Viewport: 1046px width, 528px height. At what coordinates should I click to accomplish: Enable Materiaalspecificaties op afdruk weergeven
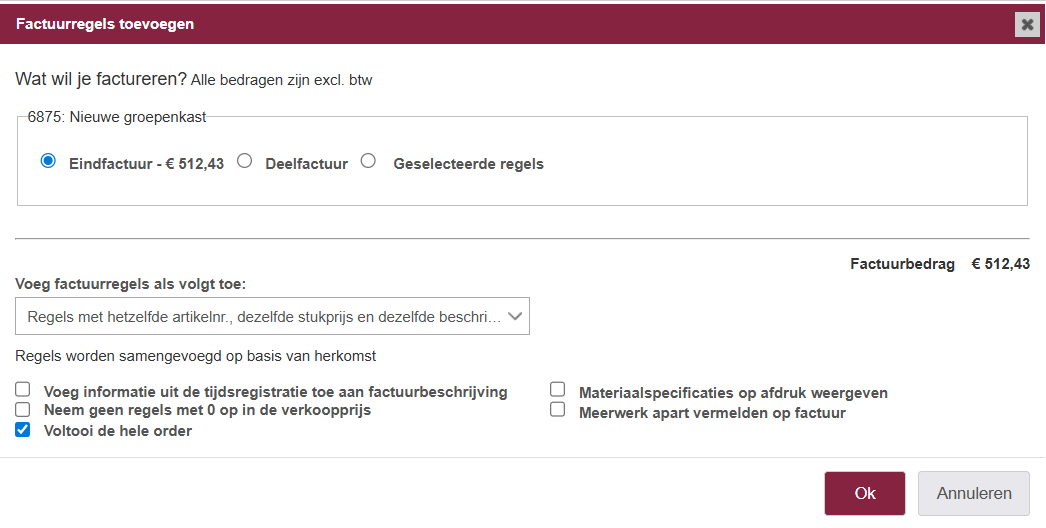point(558,390)
